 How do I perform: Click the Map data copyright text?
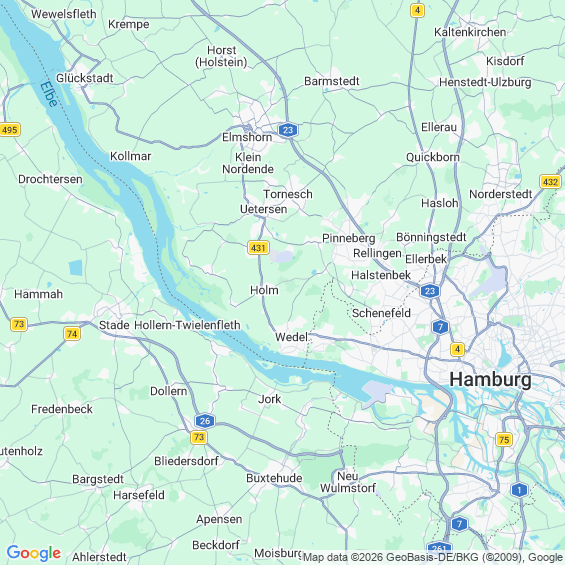[433, 557]
